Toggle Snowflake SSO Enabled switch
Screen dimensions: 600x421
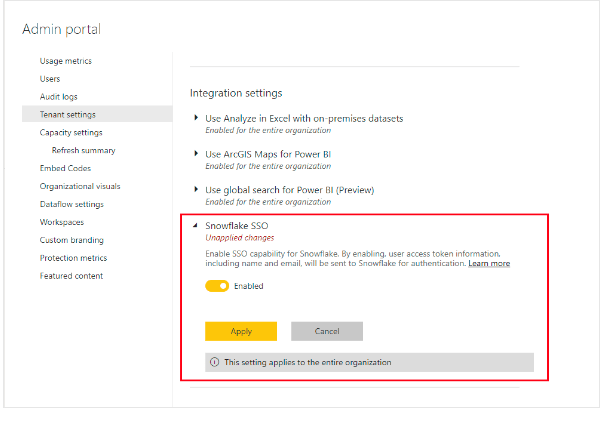[x=217, y=286]
